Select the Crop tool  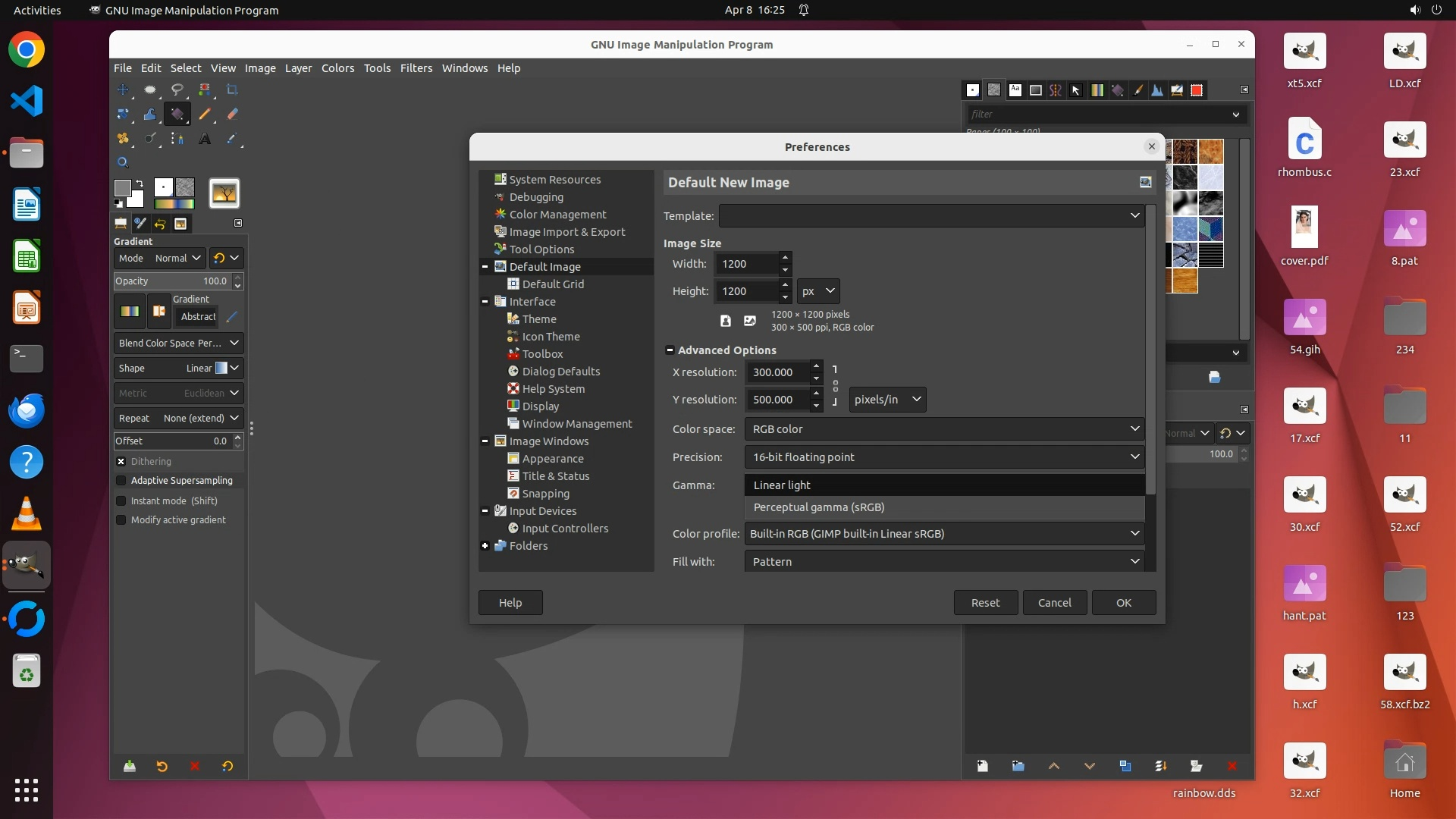[x=232, y=89]
